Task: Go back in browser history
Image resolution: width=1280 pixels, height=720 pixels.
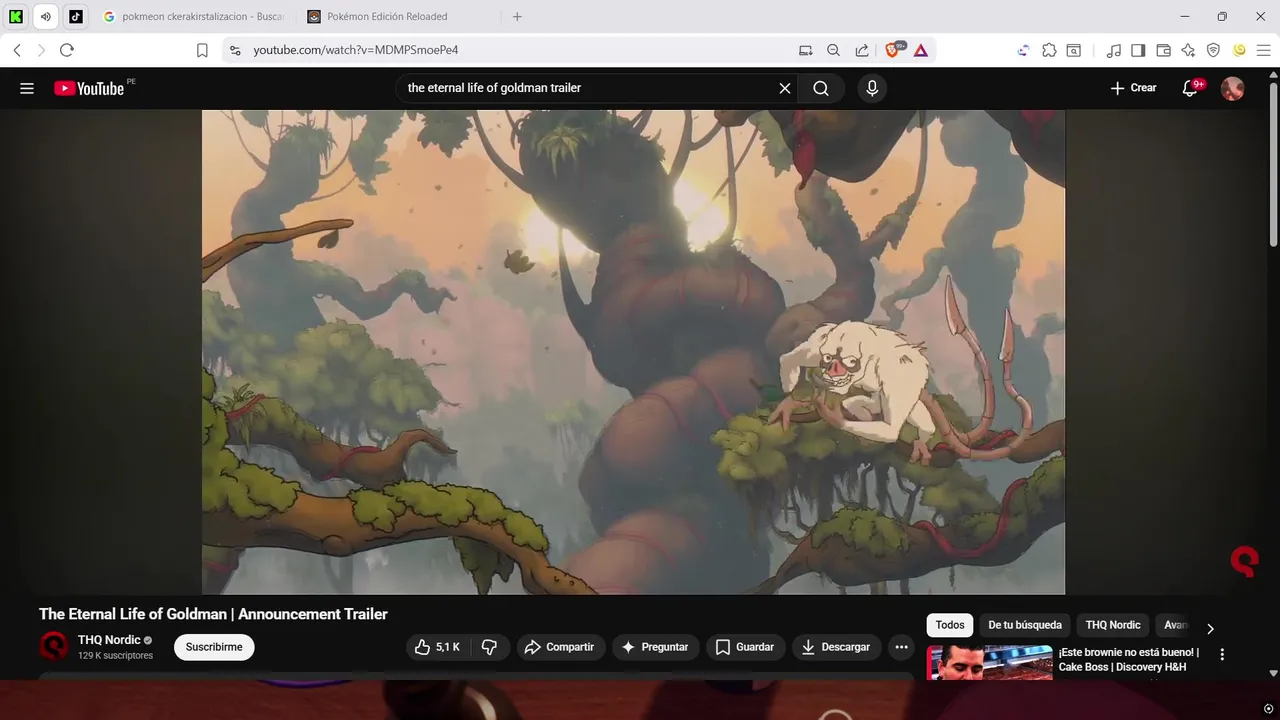Action: point(17,50)
